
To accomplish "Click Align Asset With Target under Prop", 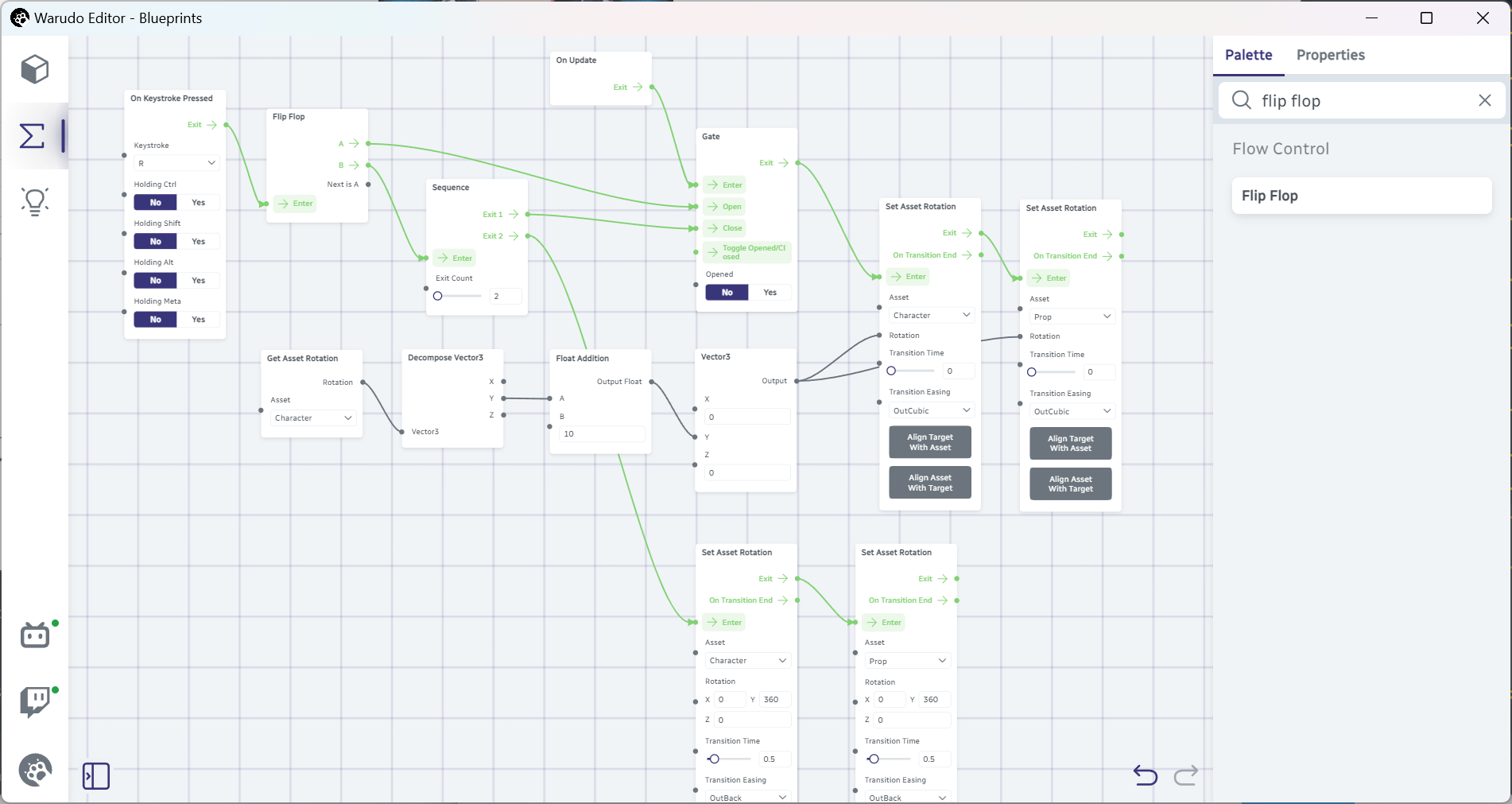I will point(1071,484).
